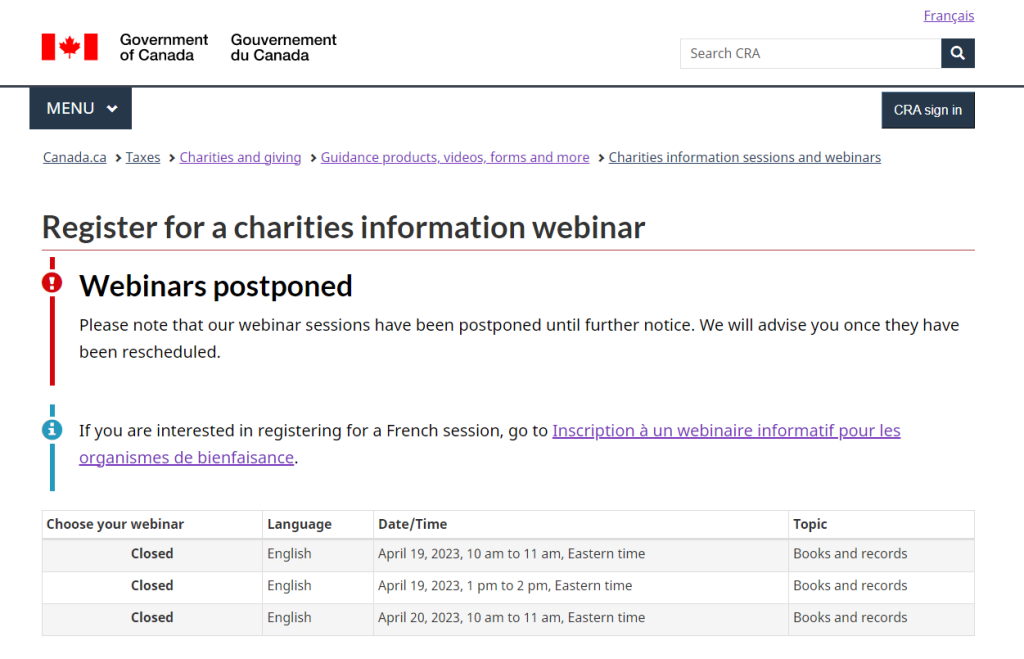Open Charities information sessions and webinars breadcrumb
This screenshot has width=1024, height=659.
pos(744,157)
